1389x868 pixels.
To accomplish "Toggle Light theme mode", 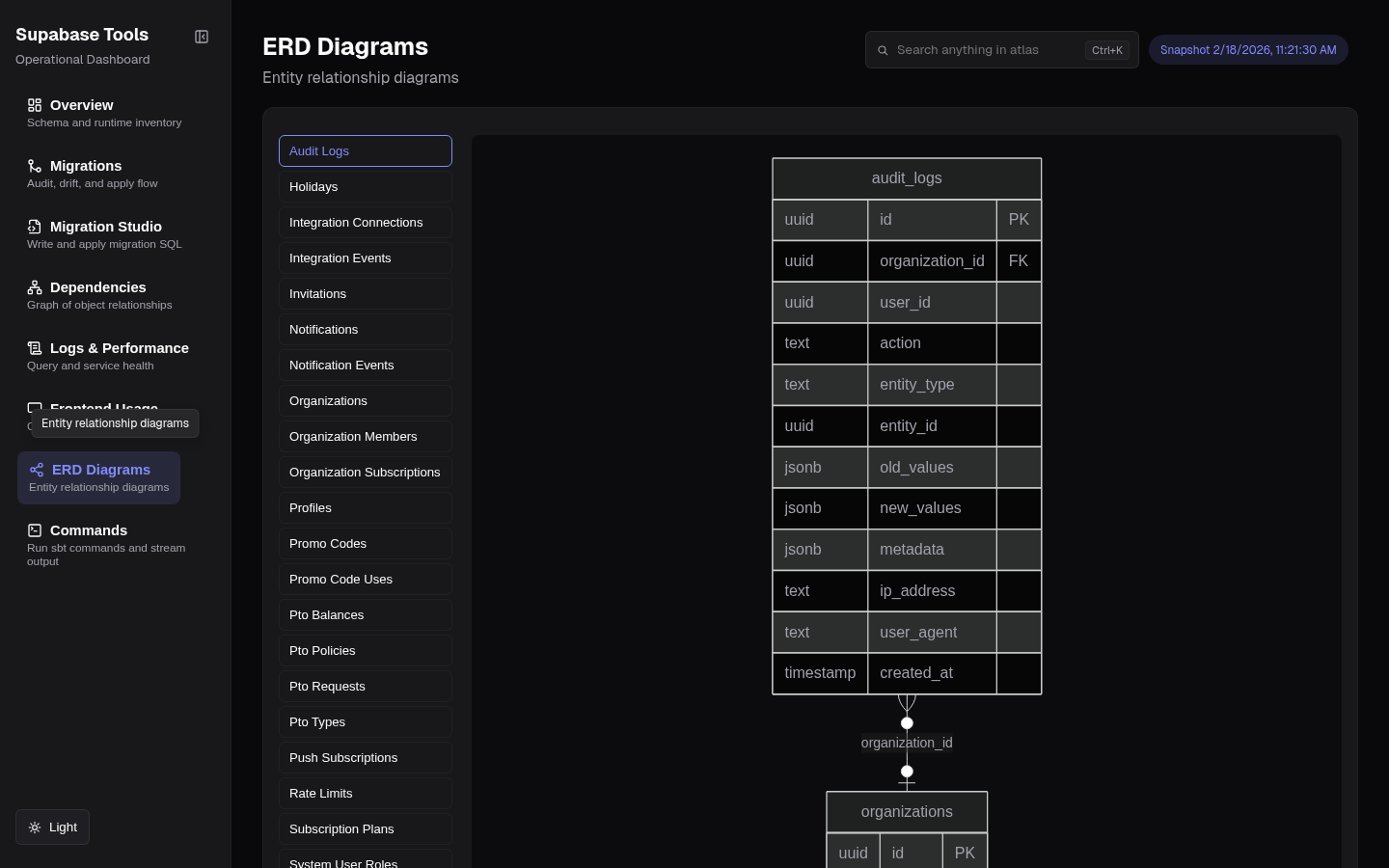I will [x=52, y=827].
